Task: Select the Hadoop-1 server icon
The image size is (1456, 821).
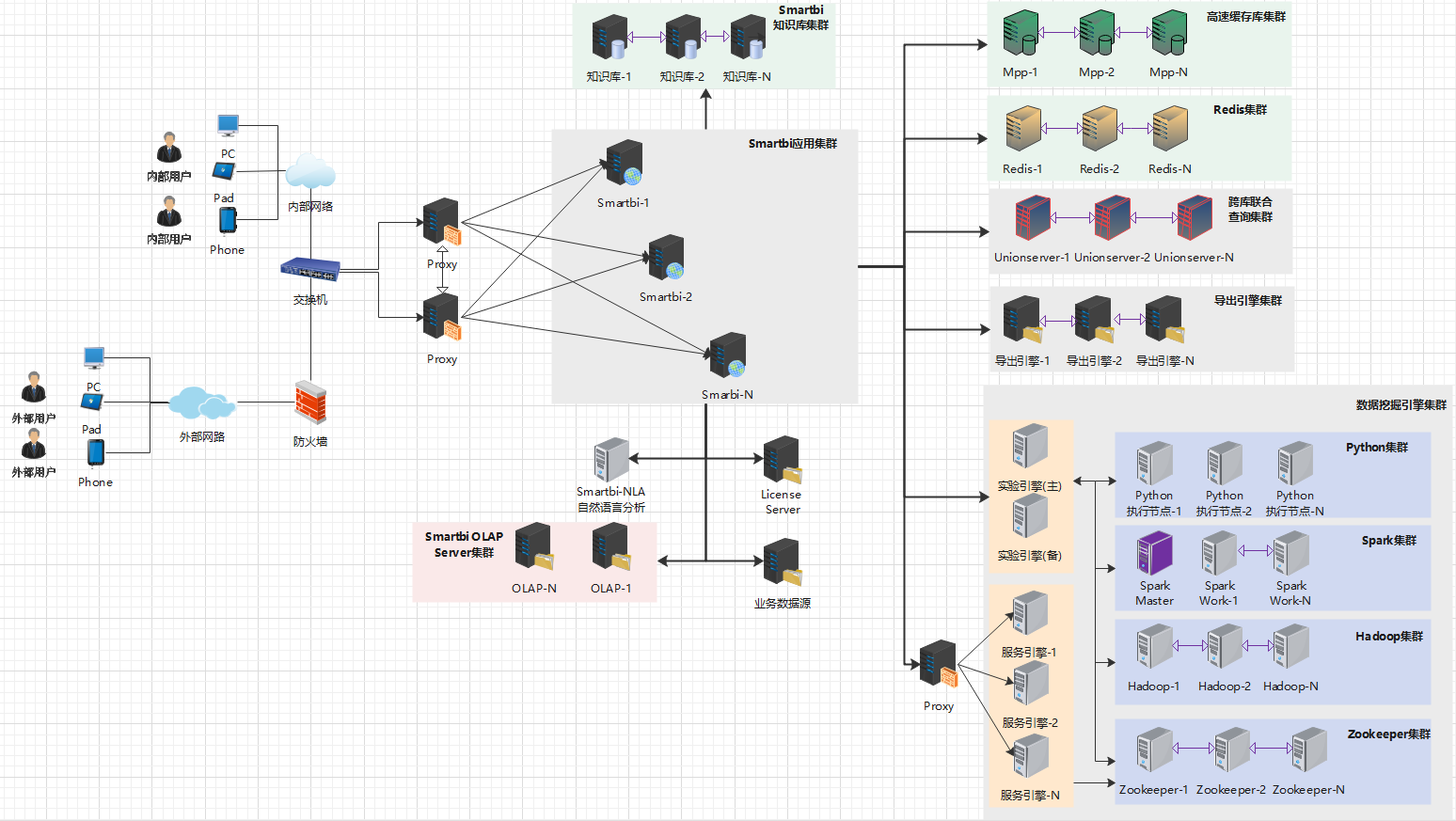Action: (1155, 647)
